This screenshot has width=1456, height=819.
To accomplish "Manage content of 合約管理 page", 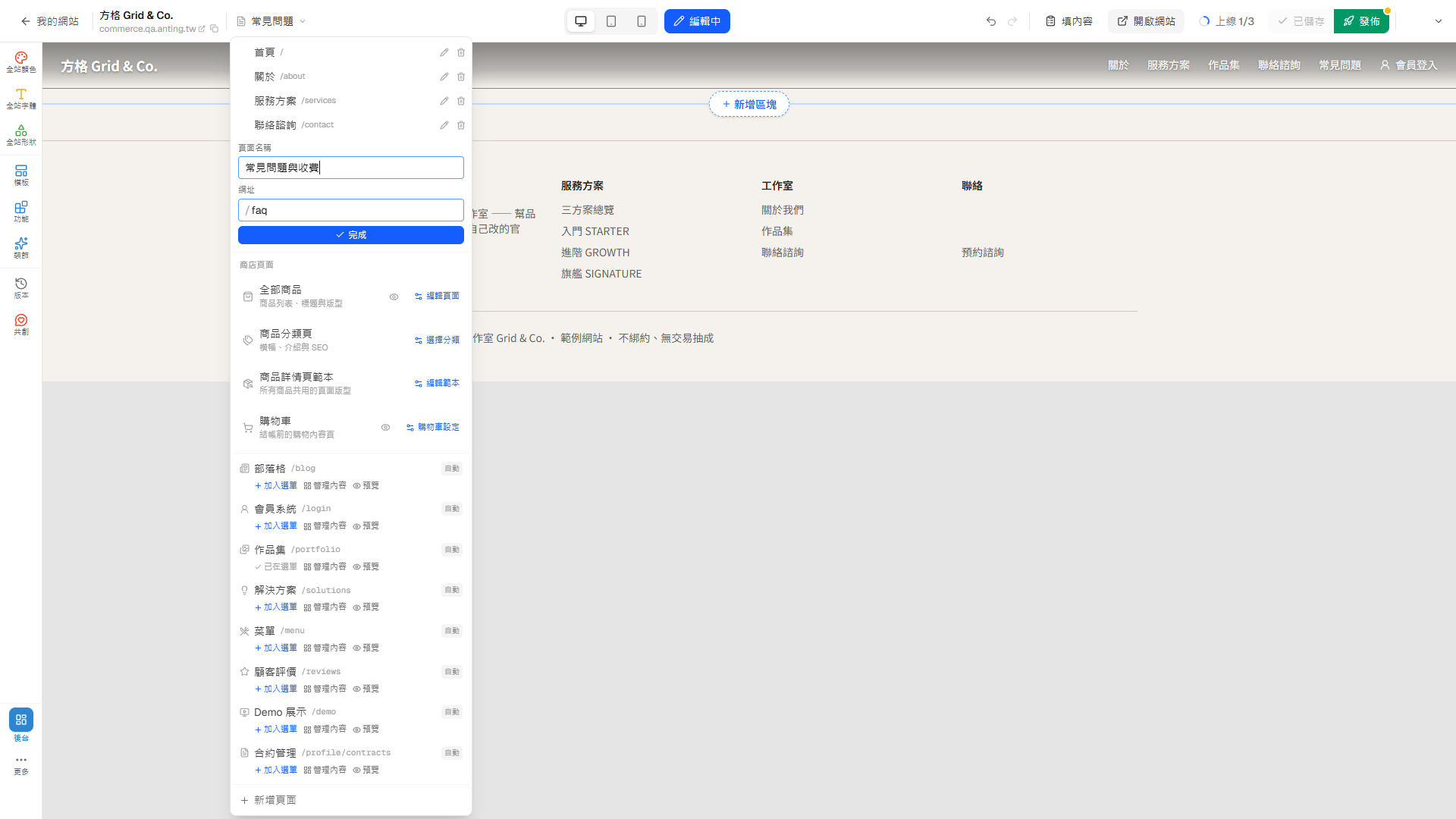I will [x=325, y=770].
